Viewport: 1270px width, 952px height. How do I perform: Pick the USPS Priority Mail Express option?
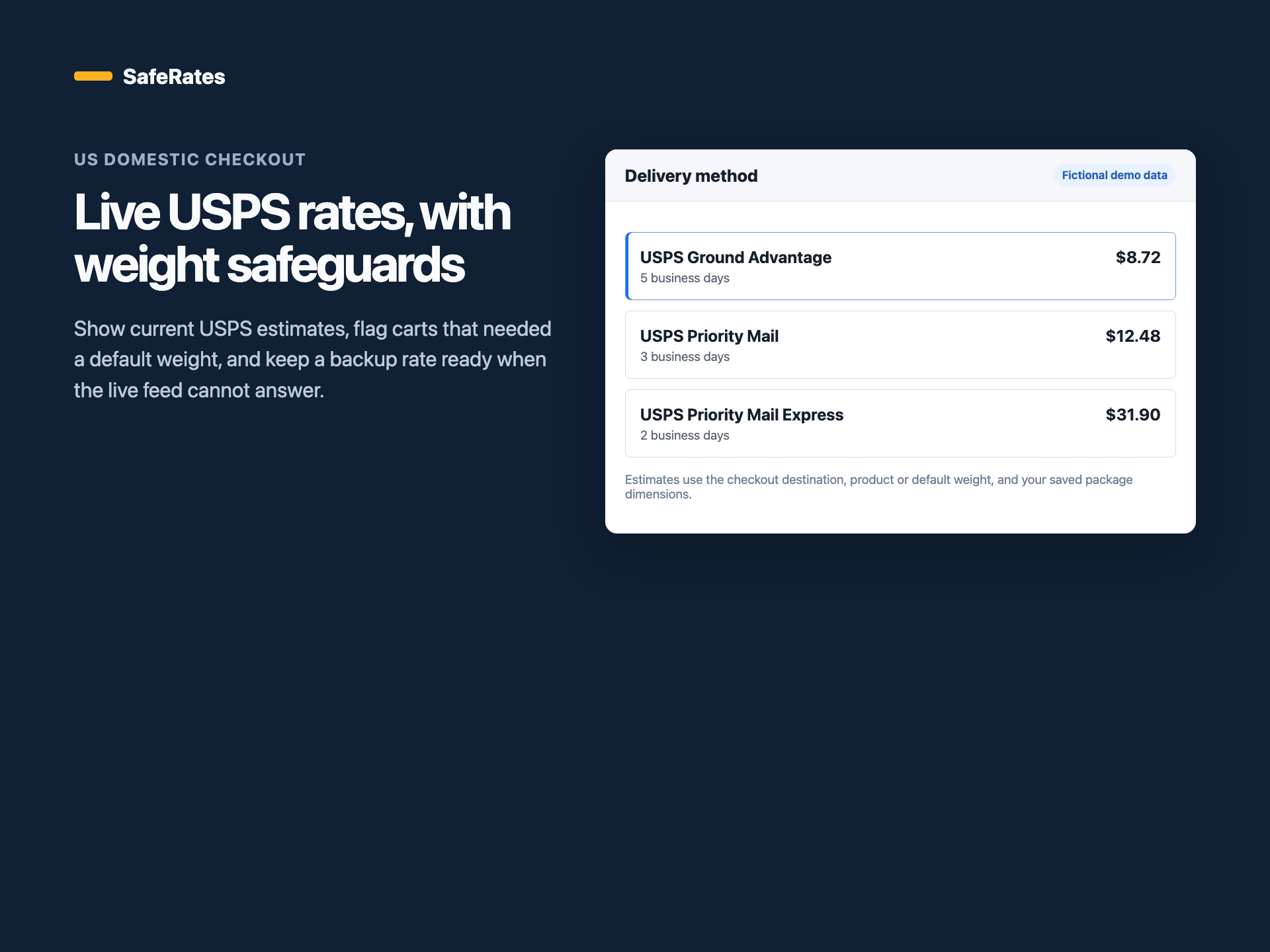900,423
